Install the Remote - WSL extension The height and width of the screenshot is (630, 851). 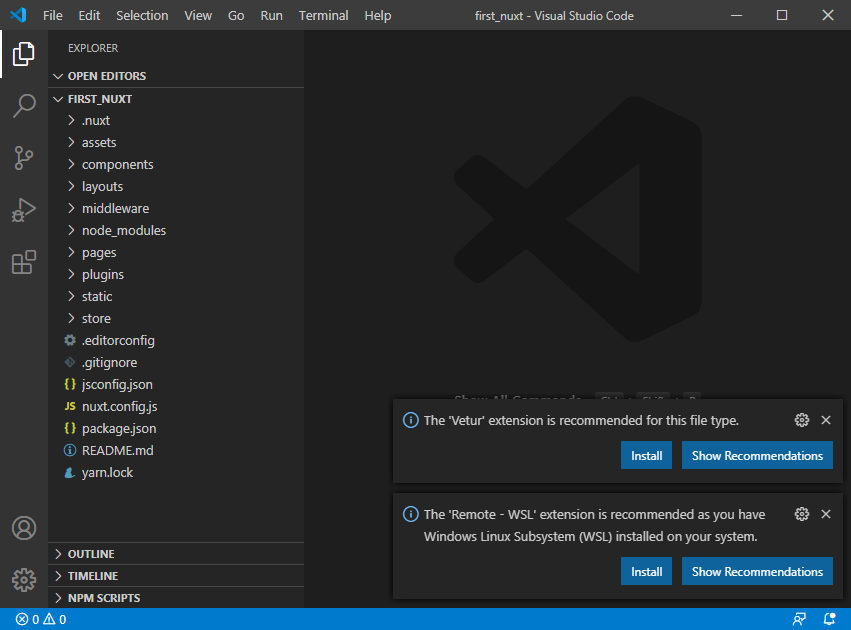click(x=646, y=571)
